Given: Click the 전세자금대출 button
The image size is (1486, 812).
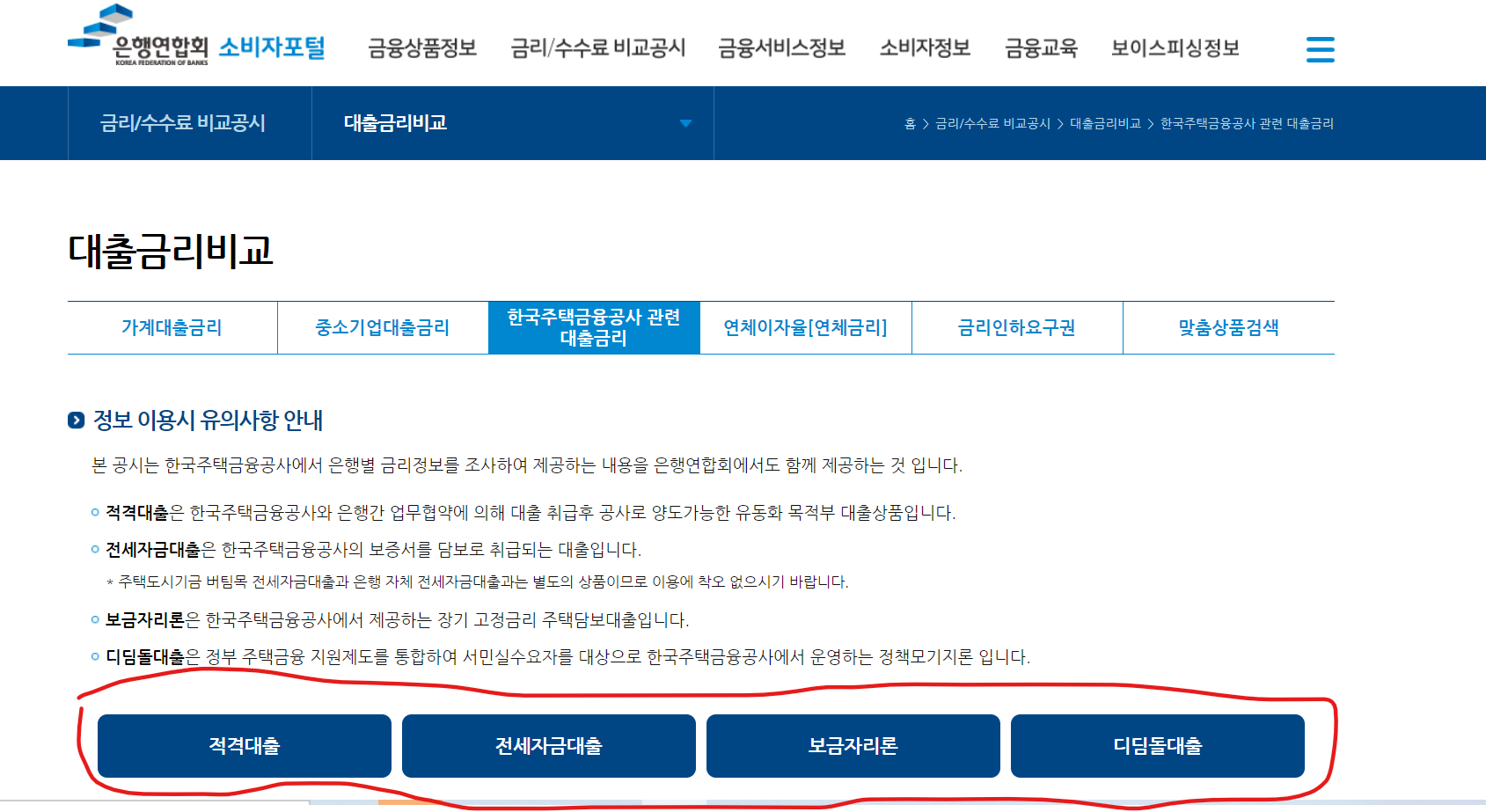Looking at the screenshot, I should [x=549, y=746].
